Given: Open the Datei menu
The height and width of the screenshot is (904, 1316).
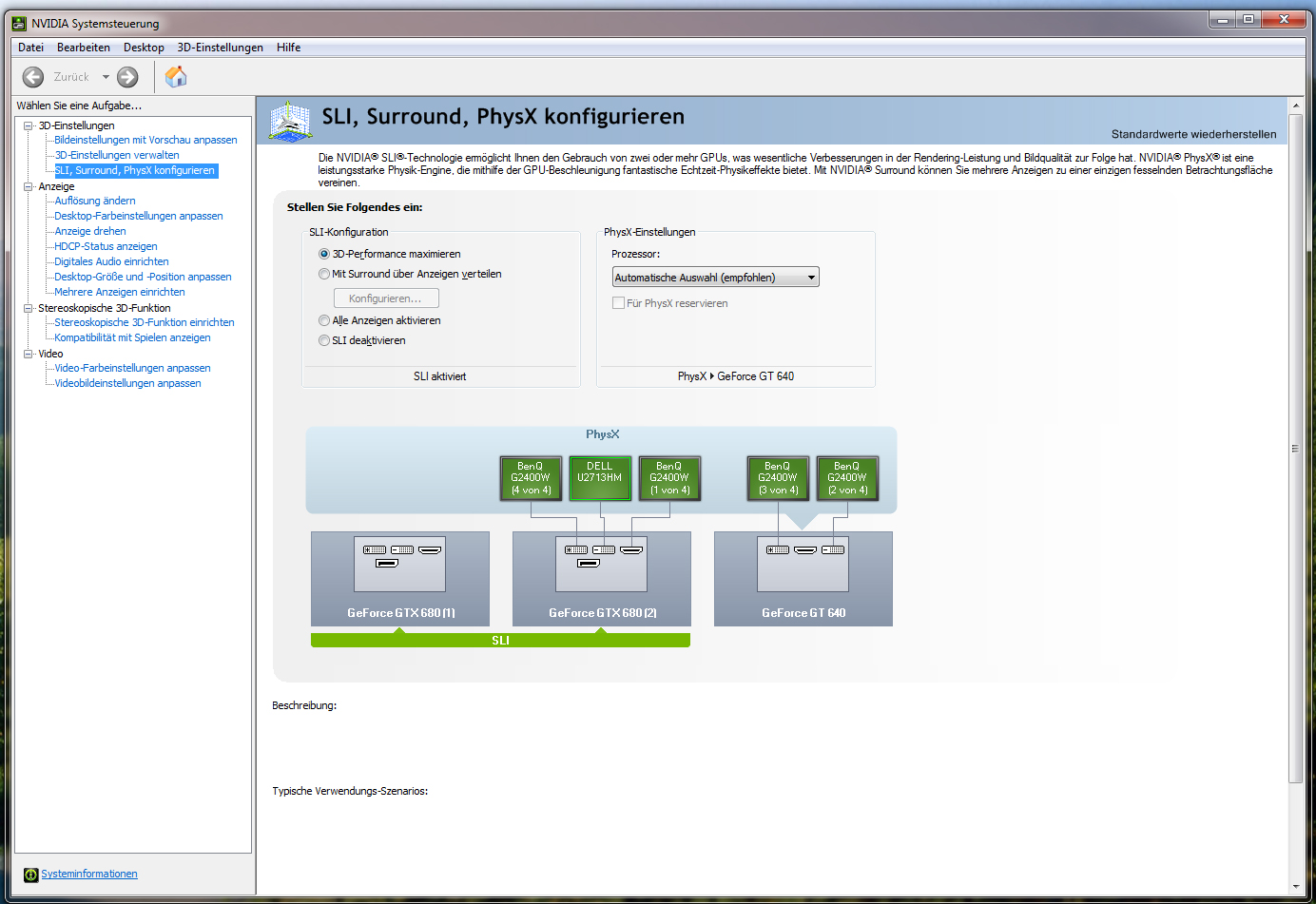Looking at the screenshot, I should (x=30, y=48).
